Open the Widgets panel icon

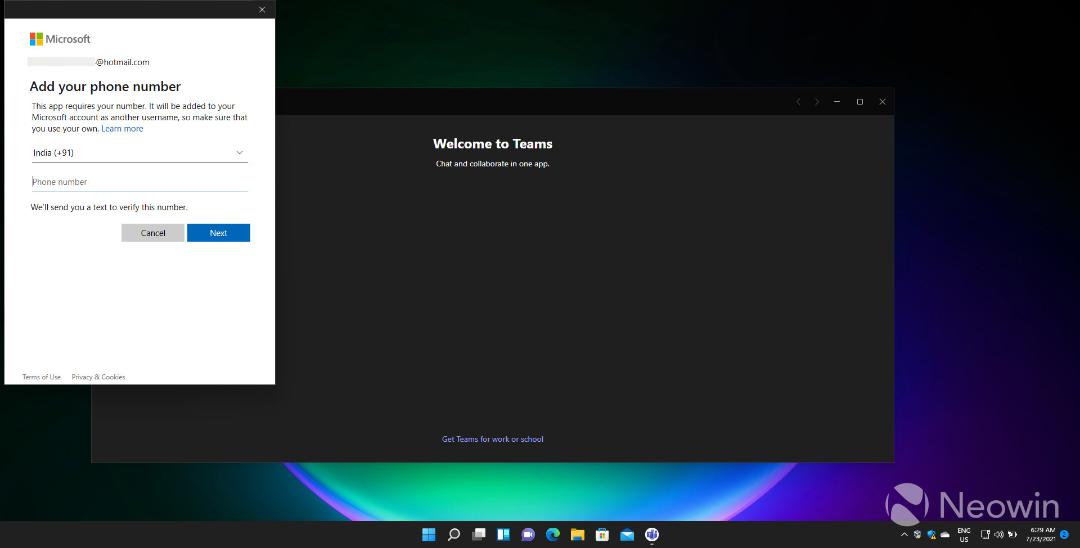tap(503, 534)
